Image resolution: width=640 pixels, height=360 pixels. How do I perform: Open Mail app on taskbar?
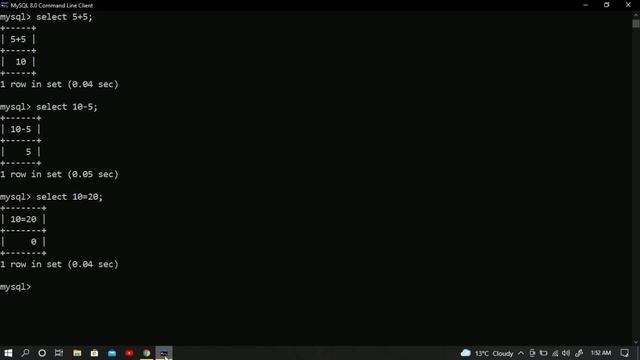coord(112,353)
